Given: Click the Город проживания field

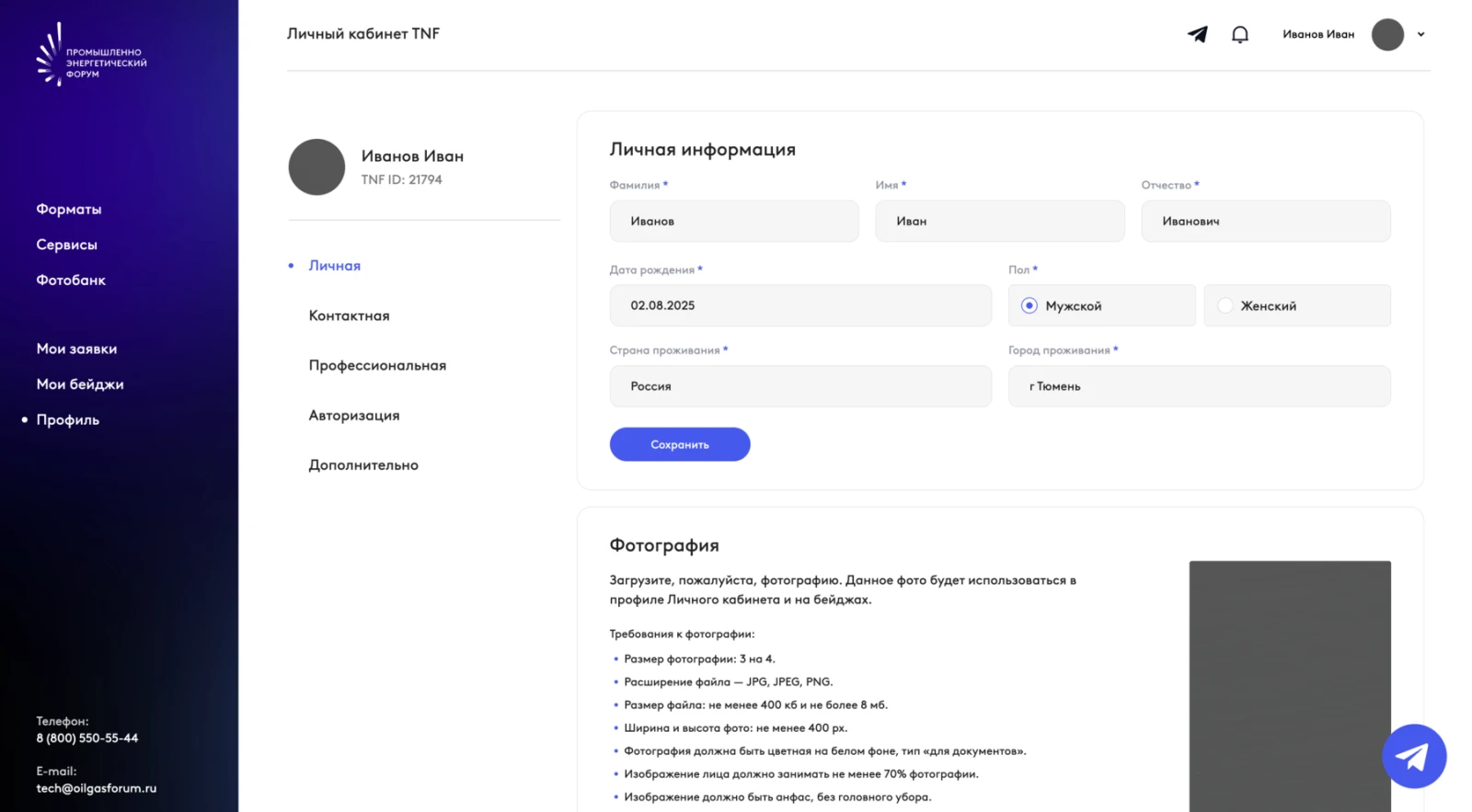Looking at the screenshot, I should point(1200,386).
